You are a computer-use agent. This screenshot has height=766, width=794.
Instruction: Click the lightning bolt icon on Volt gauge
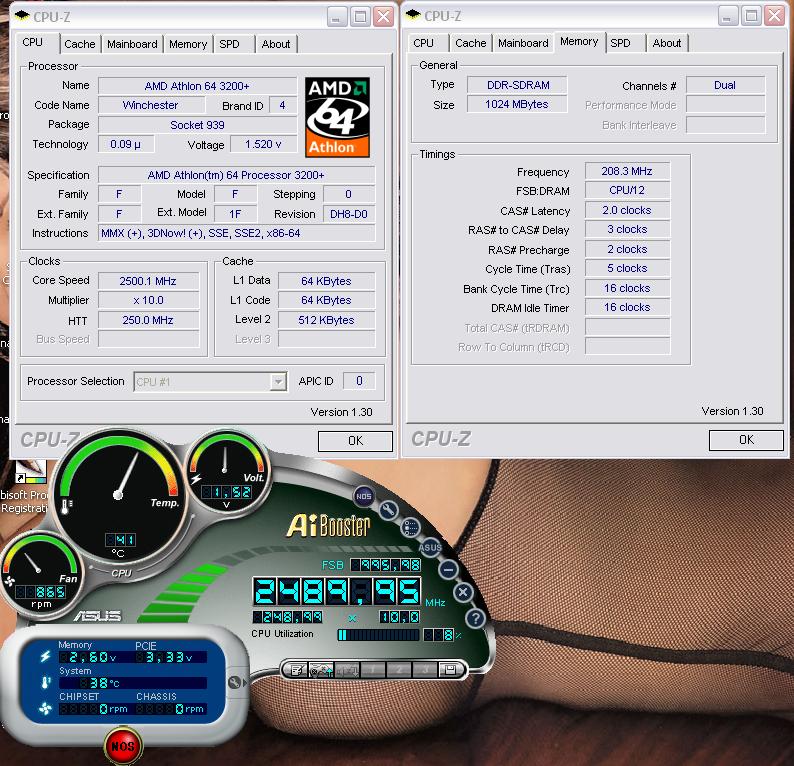pyautogui.click(x=196, y=478)
